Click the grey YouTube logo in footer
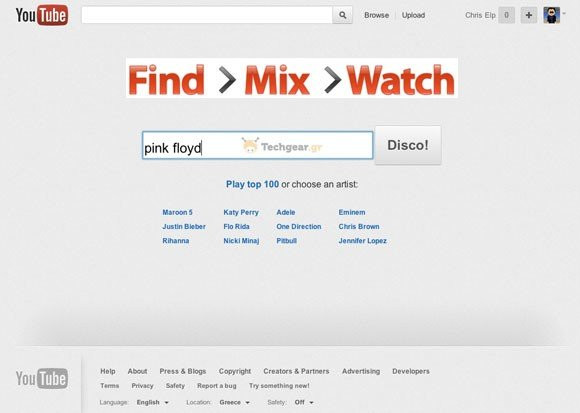 (42, 379)
